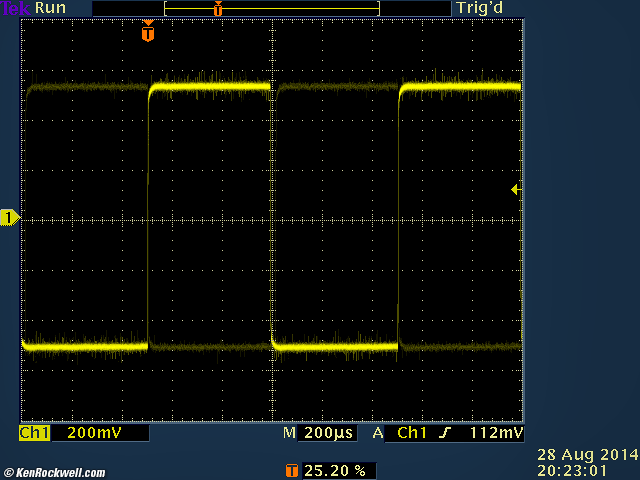Click the trigger level arrow on right edge
Screen dimensions: 640x480
(516, 189)
